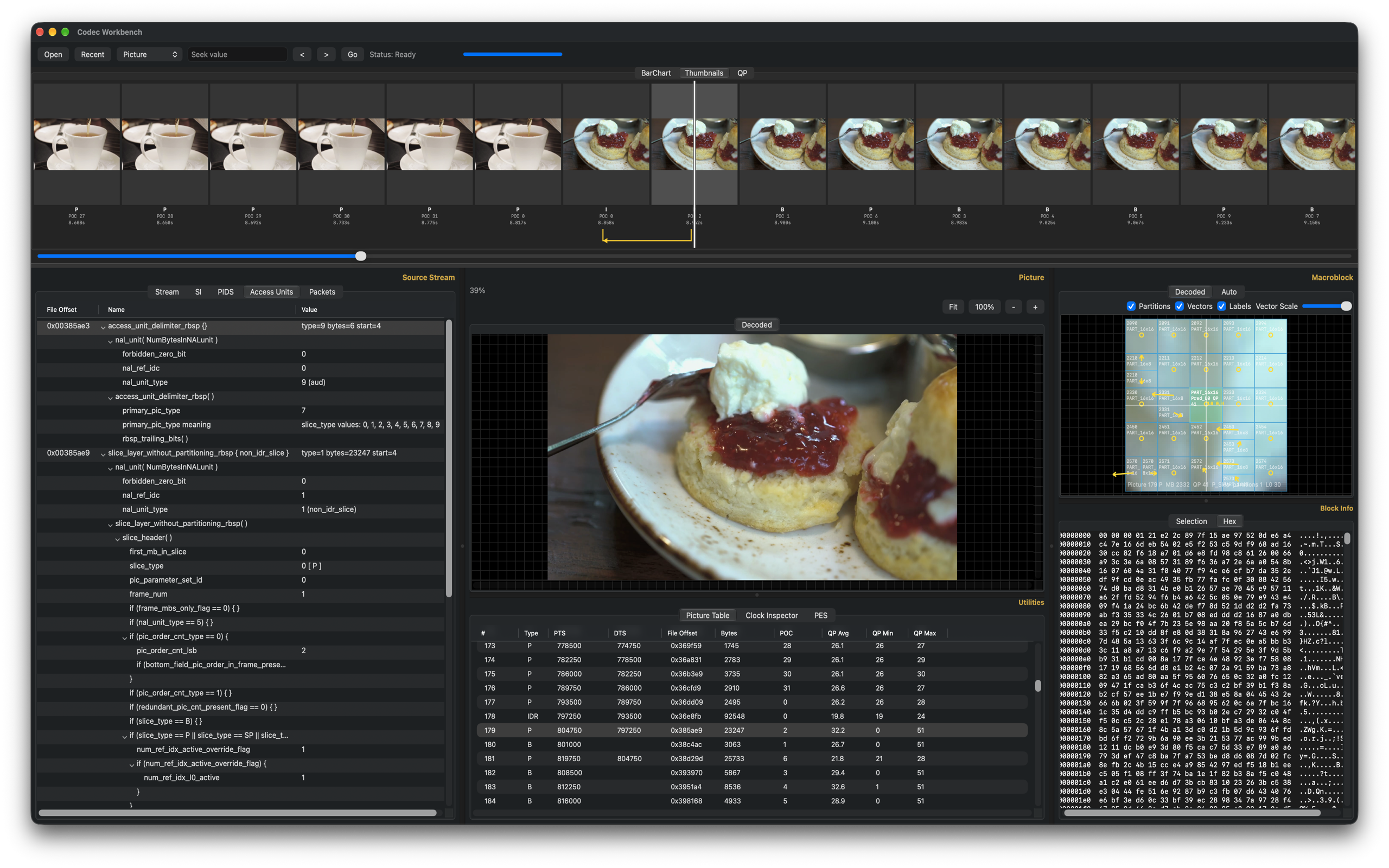
Task: Select the POC 6 scone thumbnail
Action: tap(871, 144)
